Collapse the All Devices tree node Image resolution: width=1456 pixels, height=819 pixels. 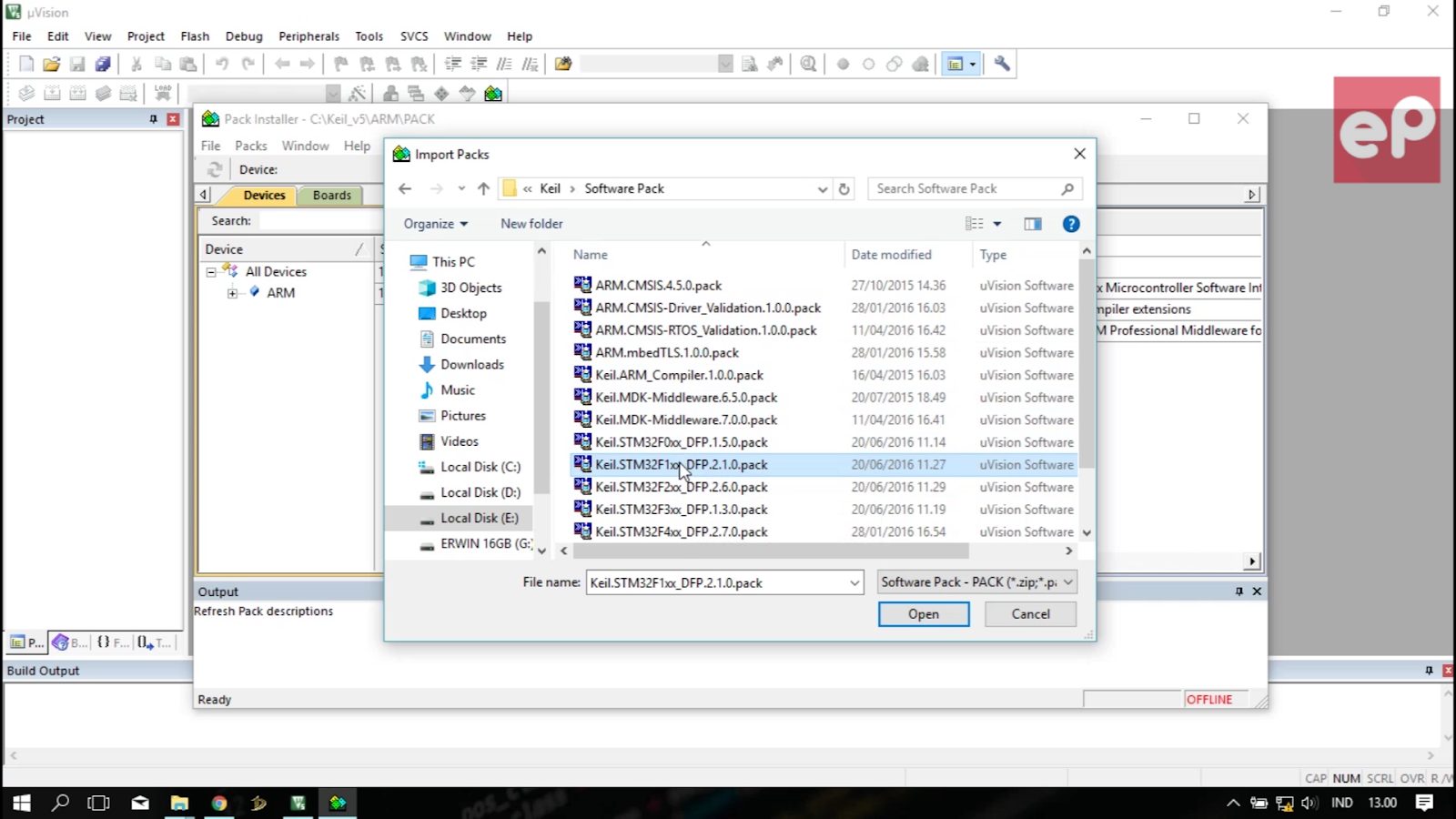(211, 272)
